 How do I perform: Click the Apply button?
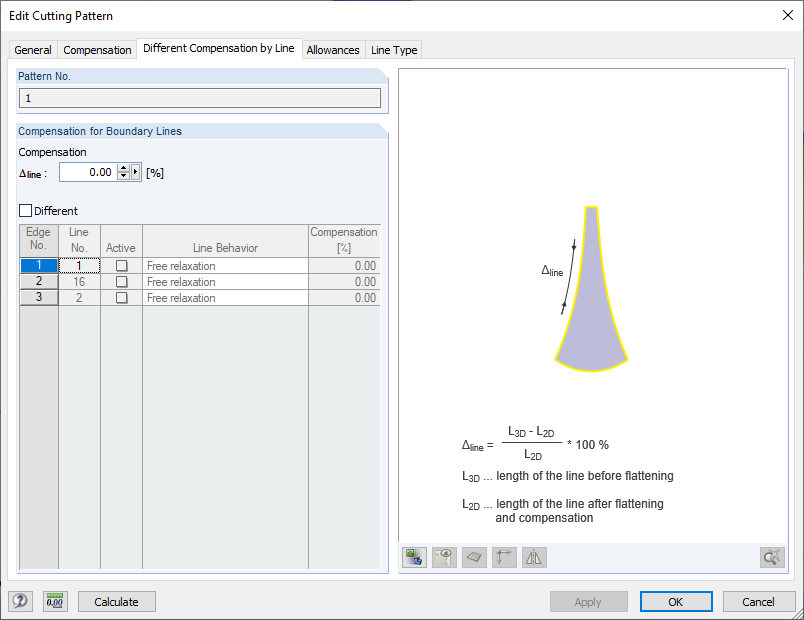click(x=588, y=602)
